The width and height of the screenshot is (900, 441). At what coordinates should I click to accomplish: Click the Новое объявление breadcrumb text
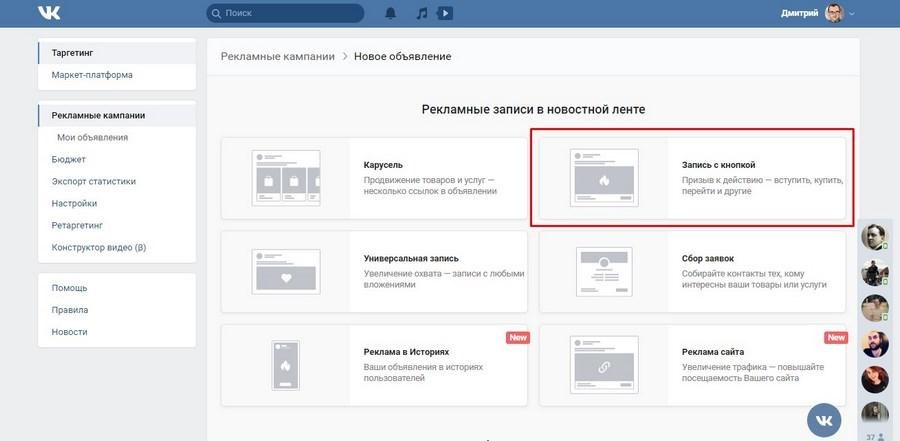pyautogui.click(x=402, y=56)
